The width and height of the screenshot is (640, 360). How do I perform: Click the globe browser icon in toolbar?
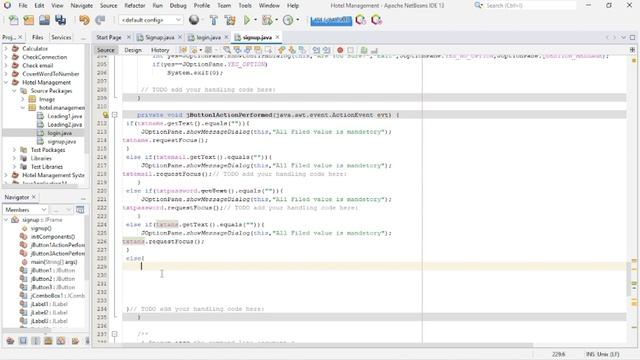pyautogui.click(x=194, y=20)
